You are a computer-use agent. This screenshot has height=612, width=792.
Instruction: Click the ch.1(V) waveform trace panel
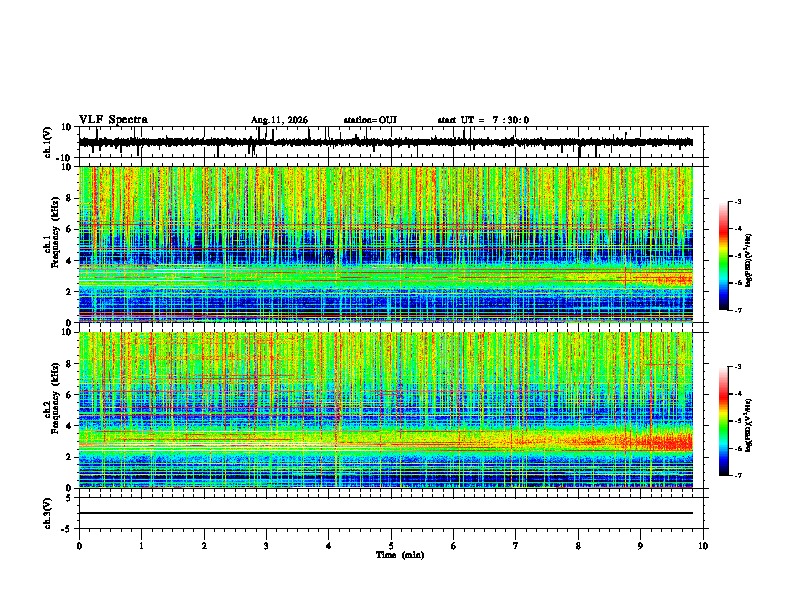point(393,142)
